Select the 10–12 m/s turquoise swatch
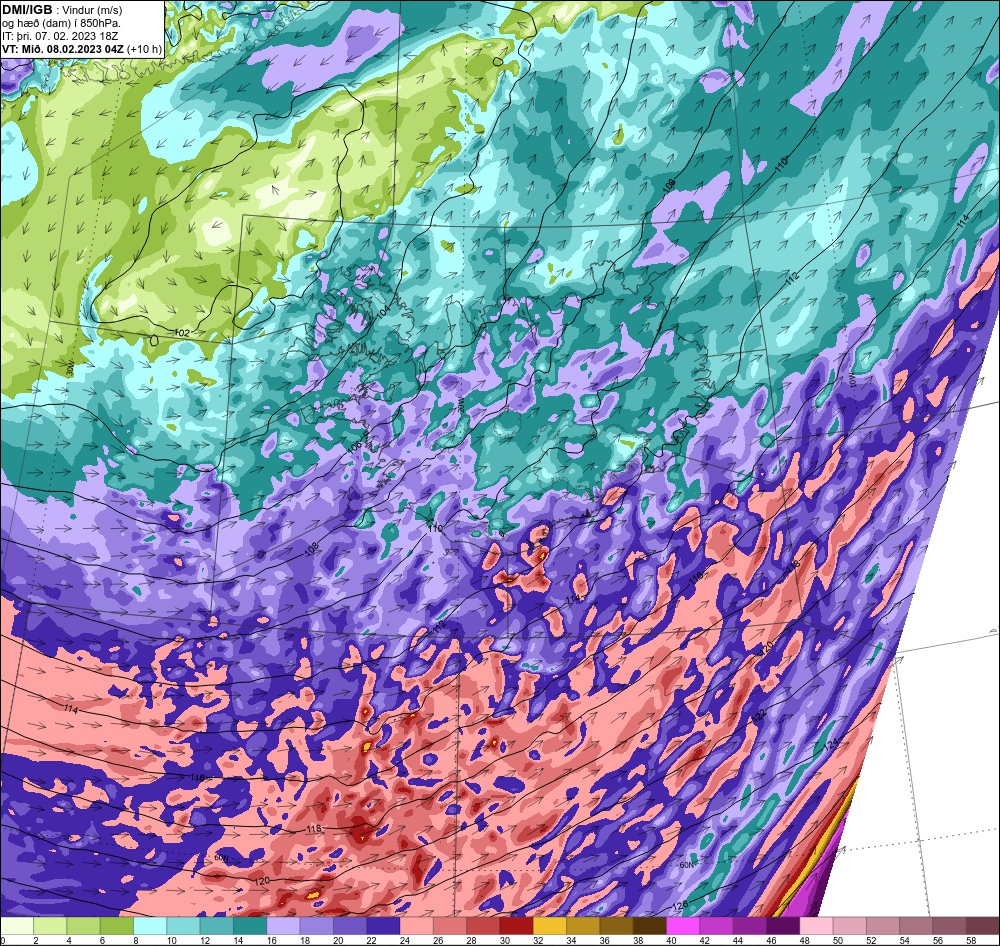This screenshot has width=1000, height=946. pyautogui.click(x=183, y=925)
